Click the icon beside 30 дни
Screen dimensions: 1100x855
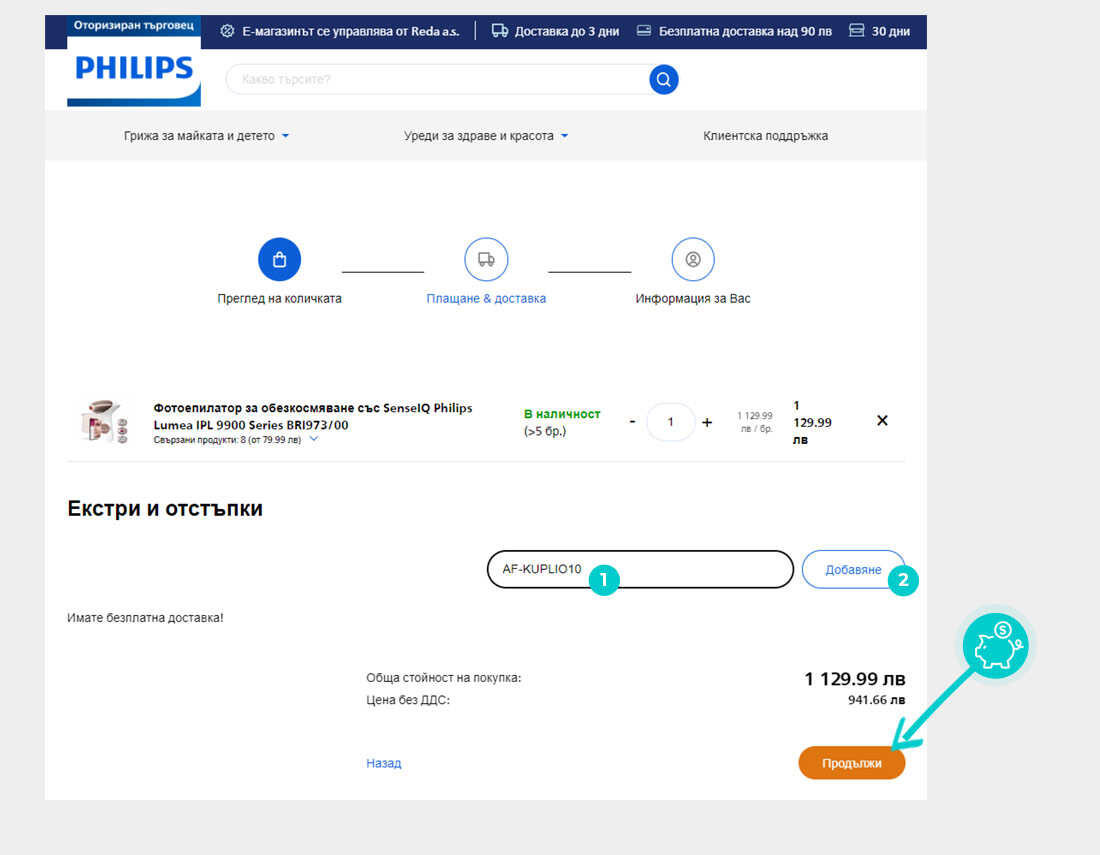coord(857,31)
